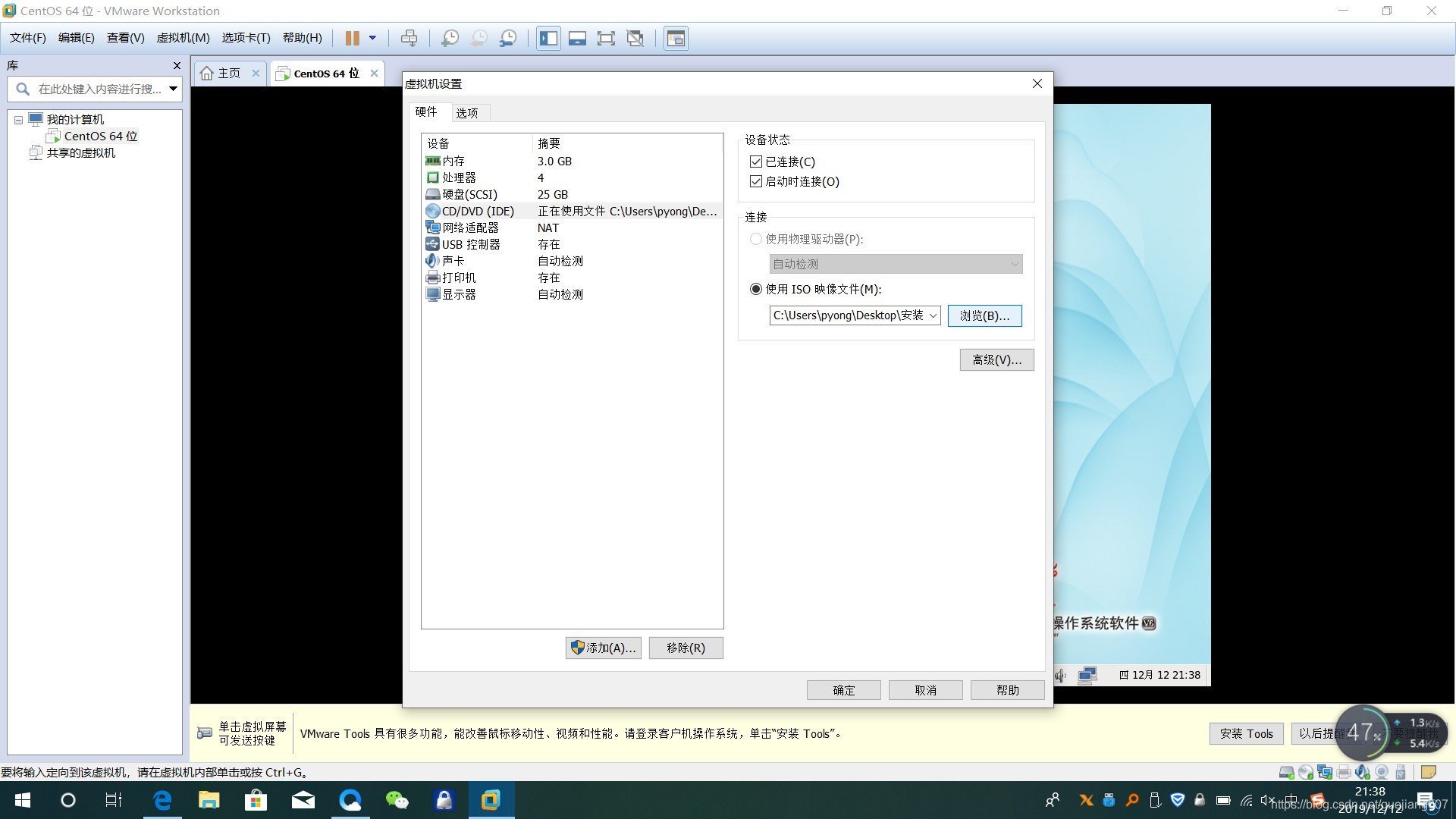Select the CD/DVD (IDE) device row
Image resolution: width=1456 pixels, height=819 pixels.
[x=572, y=212]
